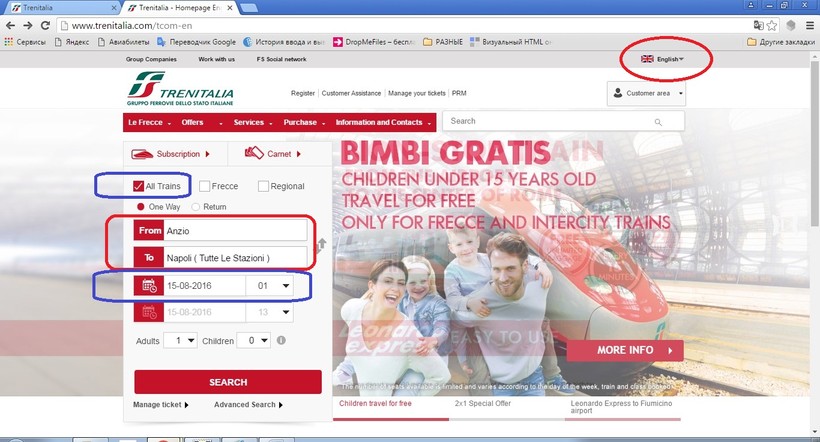Click the departure date field 15-08-2016
Screen dimensions: 820x442
(x=204, y=286)
